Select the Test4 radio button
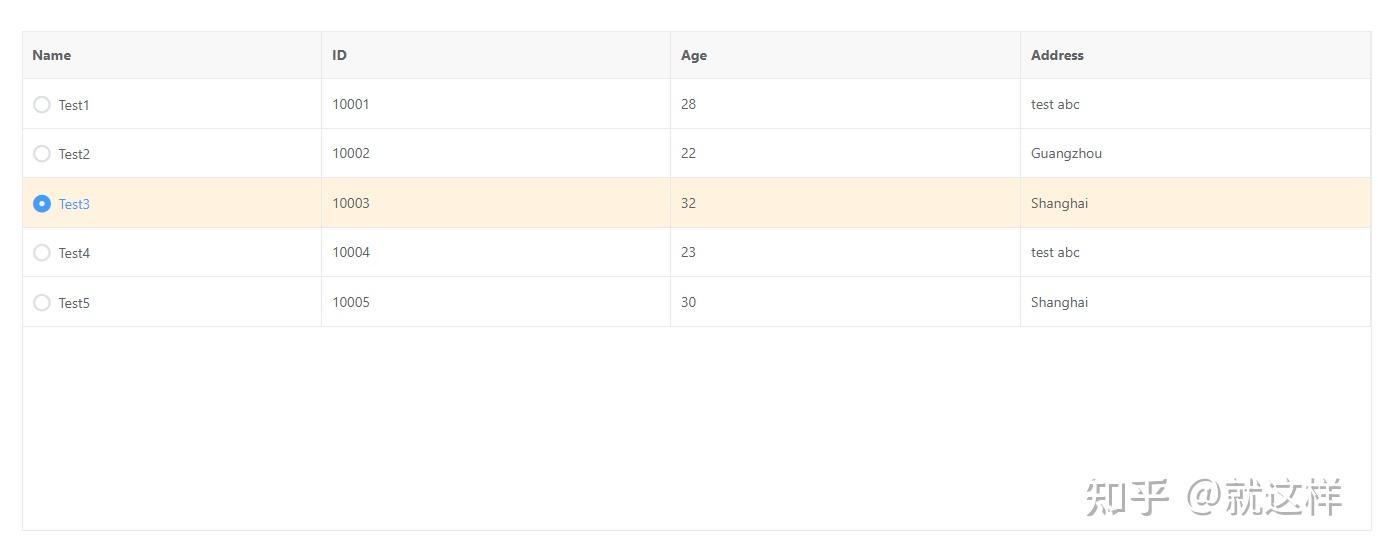The width and height of the screenshot is (1378, 554). coord(42,253)
